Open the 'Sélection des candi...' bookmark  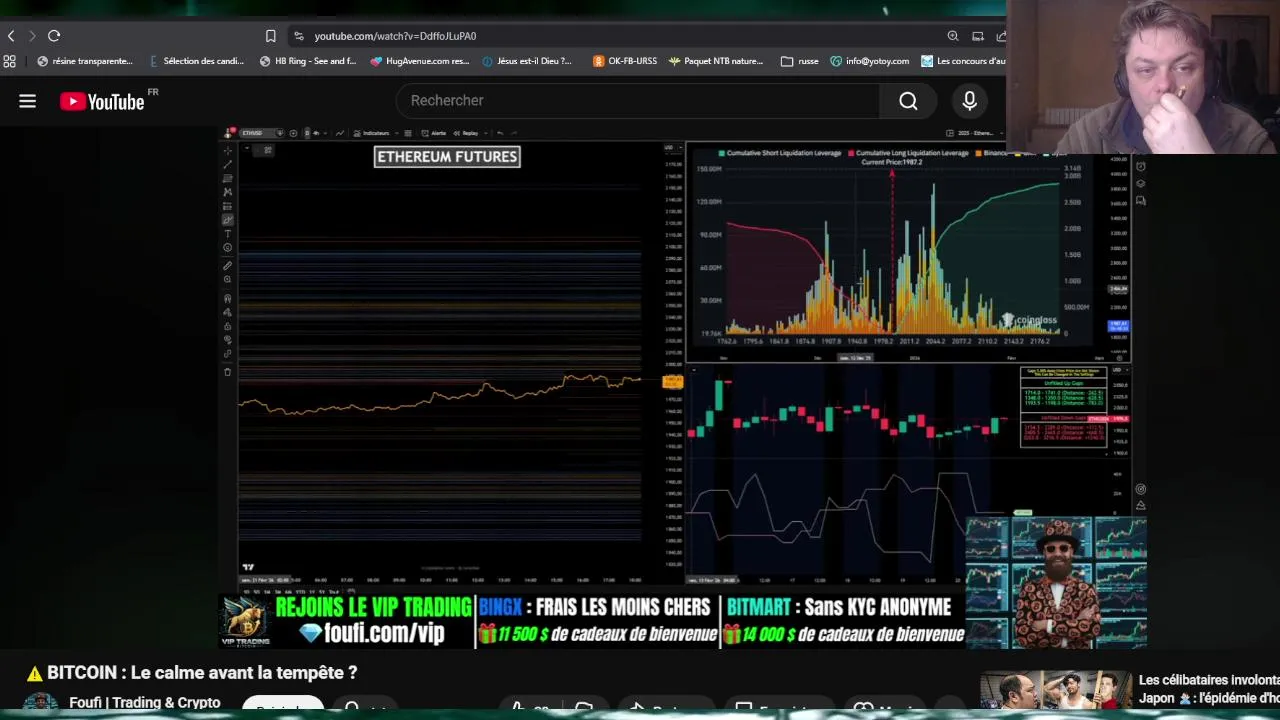[196, 61]
